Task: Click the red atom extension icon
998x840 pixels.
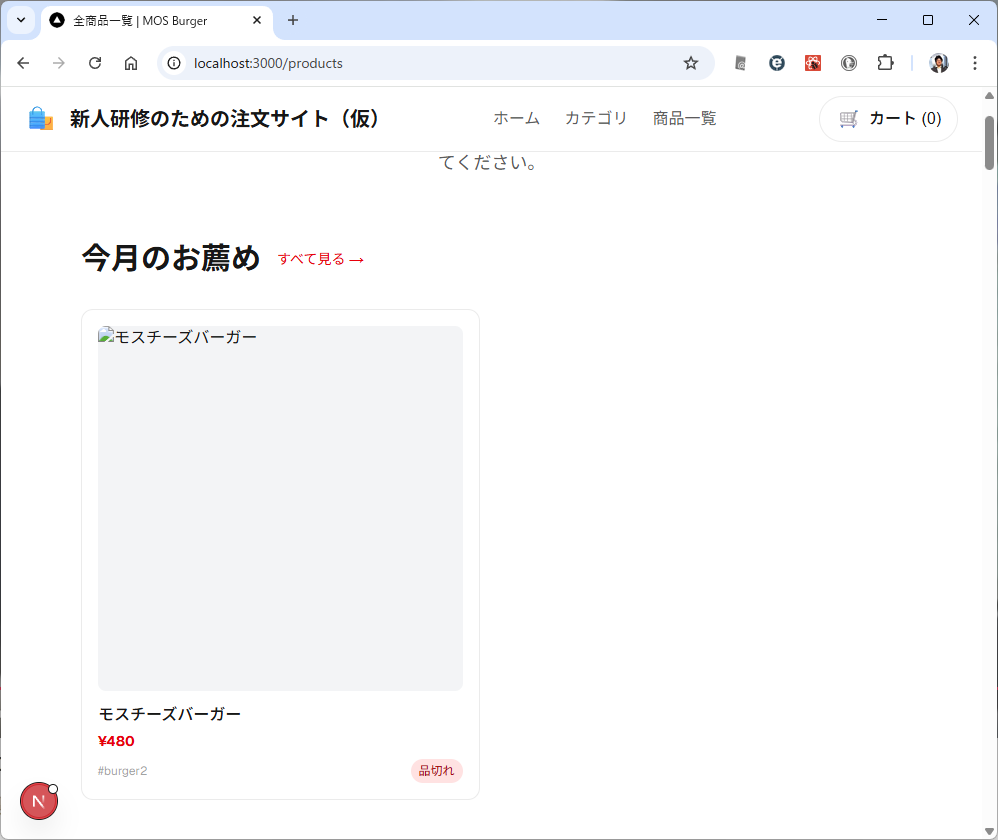Action: [813, 63]
